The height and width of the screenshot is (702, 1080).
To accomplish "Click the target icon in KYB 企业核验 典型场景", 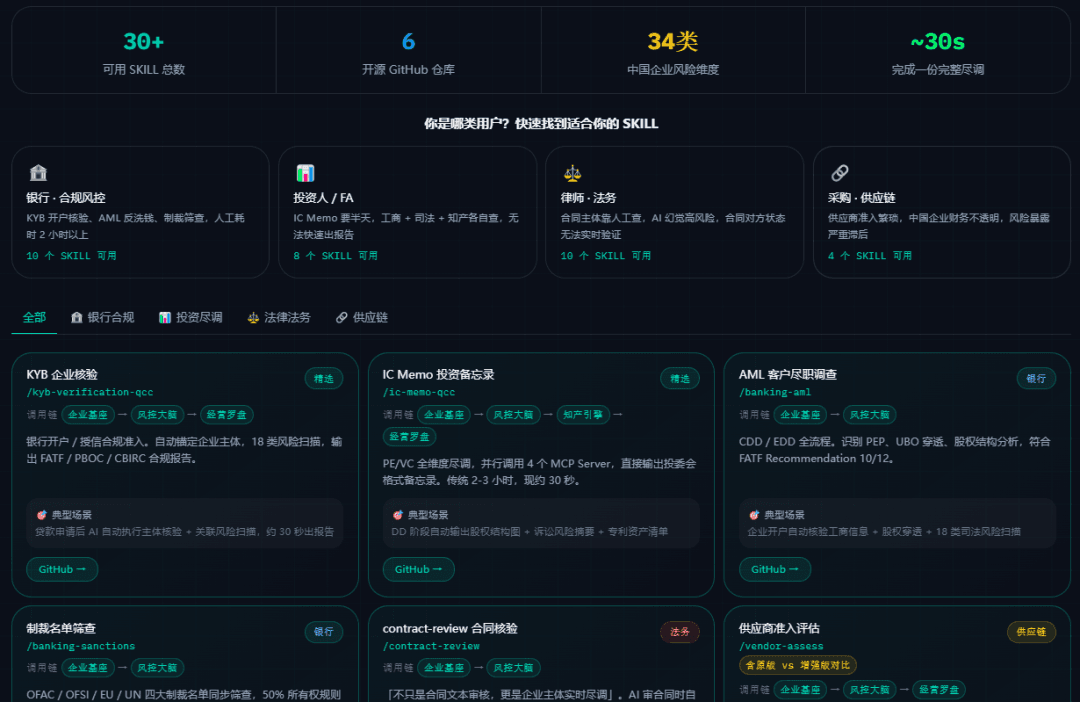I will (x=41, y=515).
